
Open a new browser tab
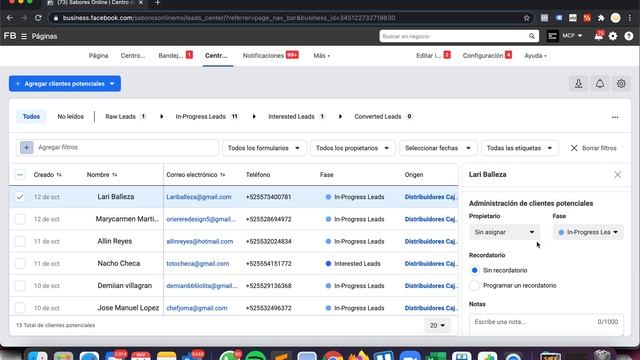coord(158,3)
